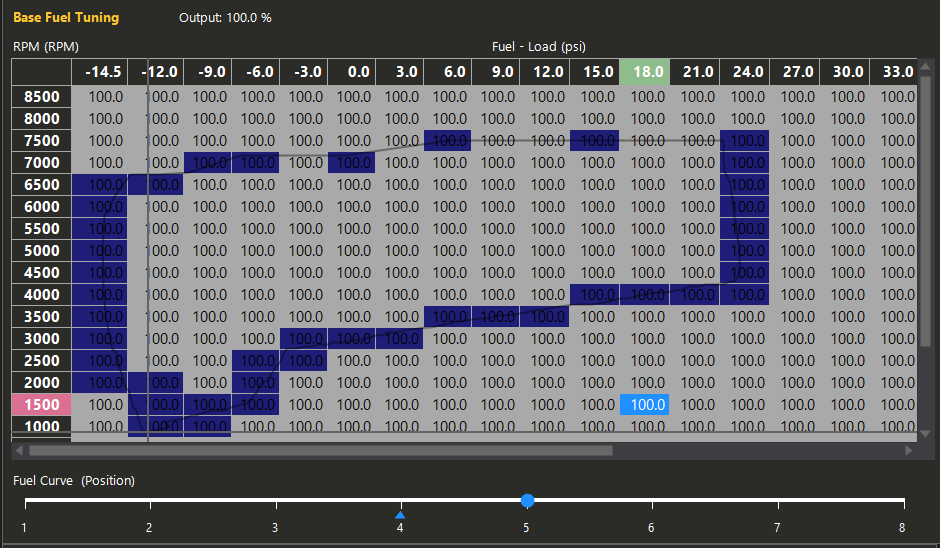940x548 pixels.
Task: Select the cell at 5000 RPM, -14.5 psi
Action: 100,251
